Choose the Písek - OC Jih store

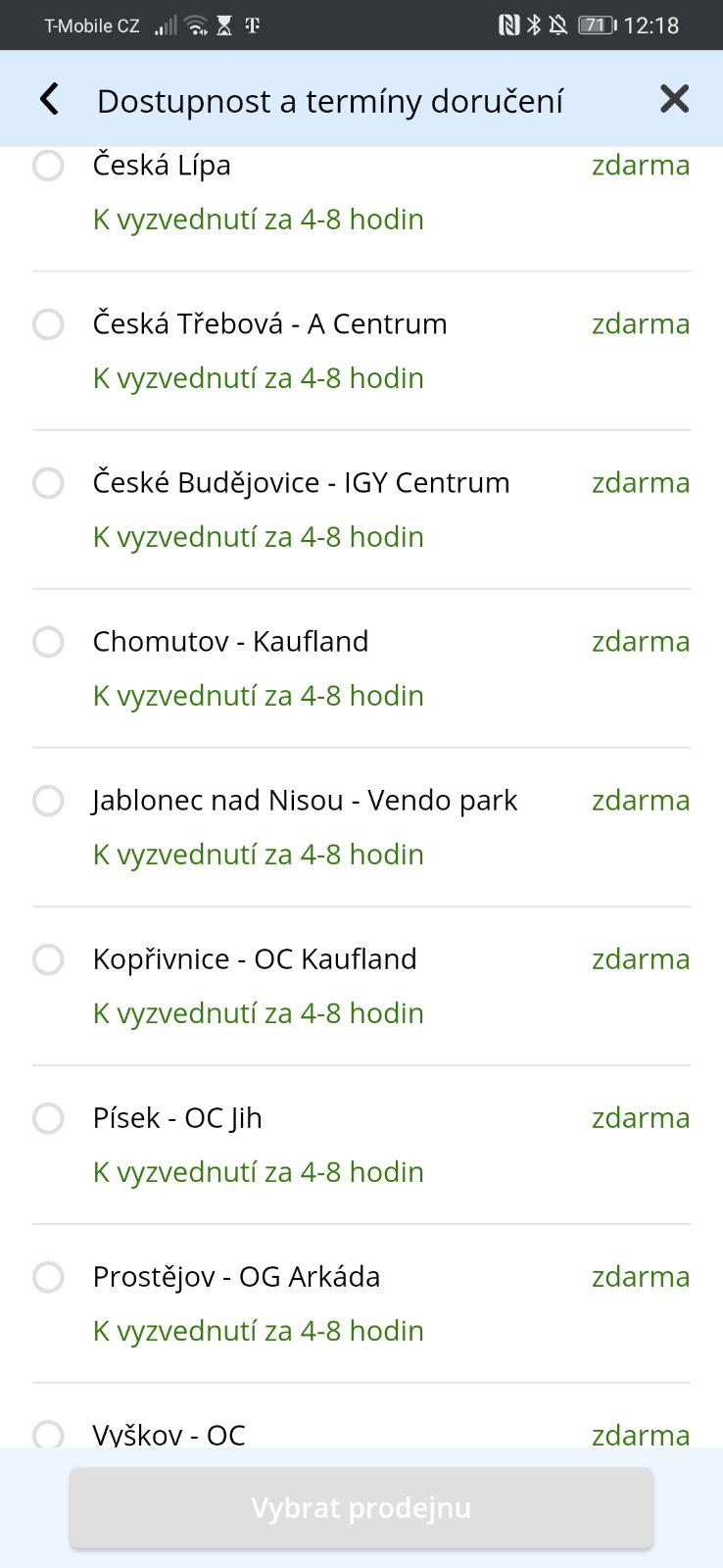48,1118
